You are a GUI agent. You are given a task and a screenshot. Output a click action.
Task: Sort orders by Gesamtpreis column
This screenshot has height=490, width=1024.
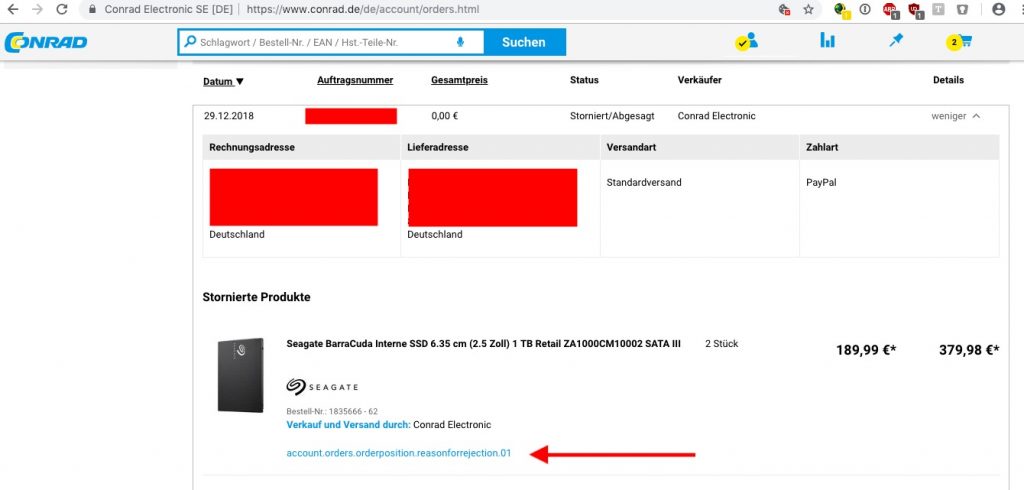pyautogui.click(x=459, y=80)
